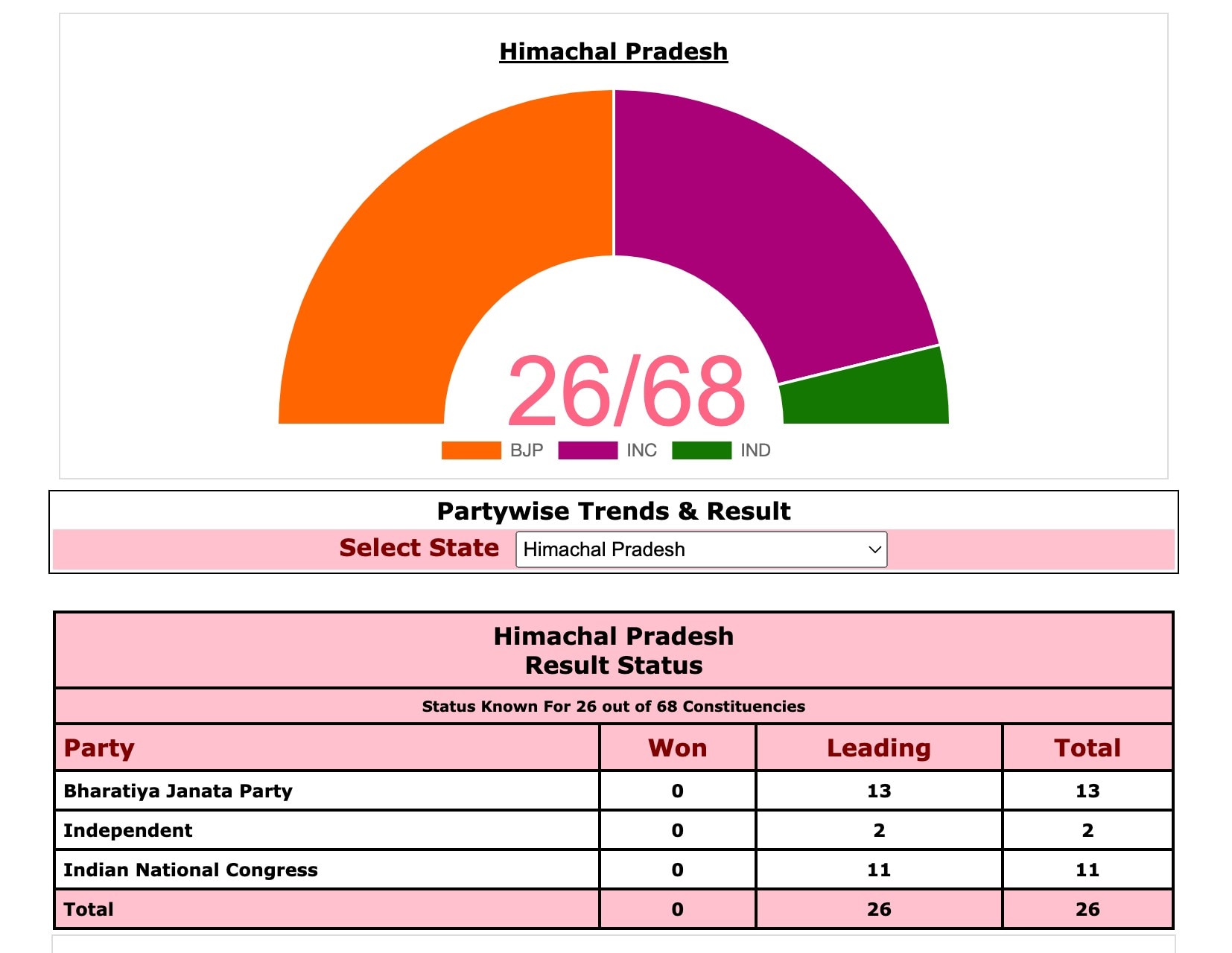
Task: Click the Party column header
Action: tap(99, 748)
